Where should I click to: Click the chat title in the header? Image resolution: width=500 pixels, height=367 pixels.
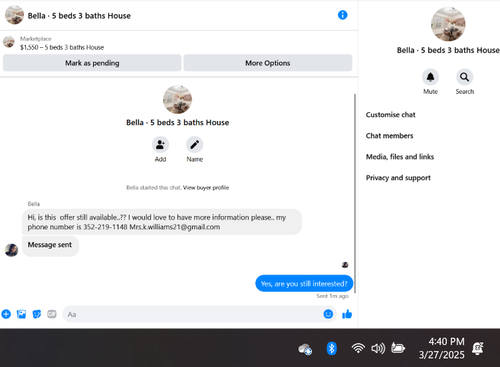[x=79, y=16]
